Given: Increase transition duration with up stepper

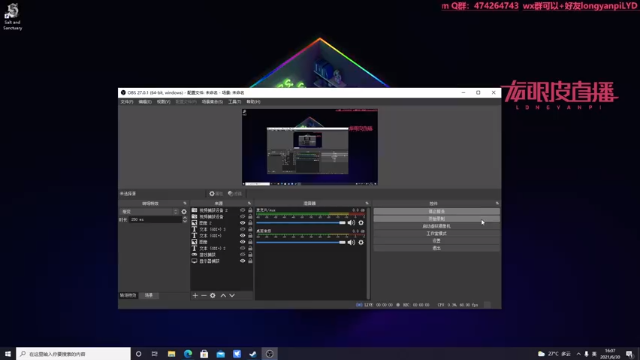Looking at the screenshot, I should pos(185,218).
